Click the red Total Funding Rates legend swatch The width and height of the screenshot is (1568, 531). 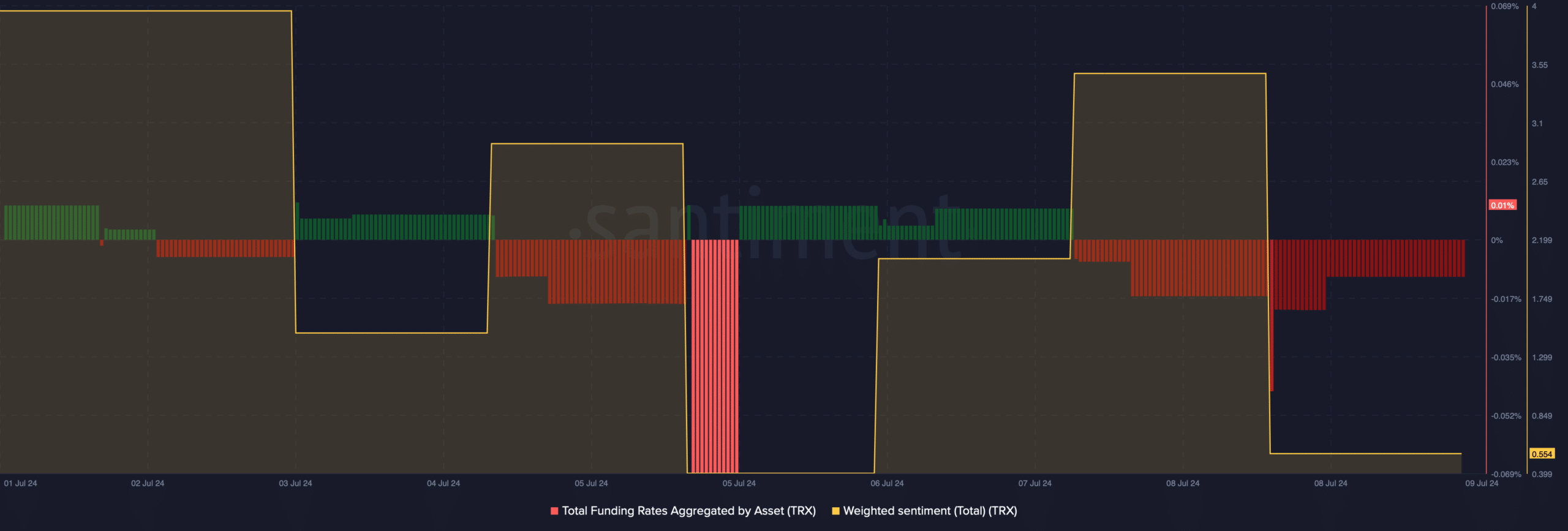tap(554, 511)
